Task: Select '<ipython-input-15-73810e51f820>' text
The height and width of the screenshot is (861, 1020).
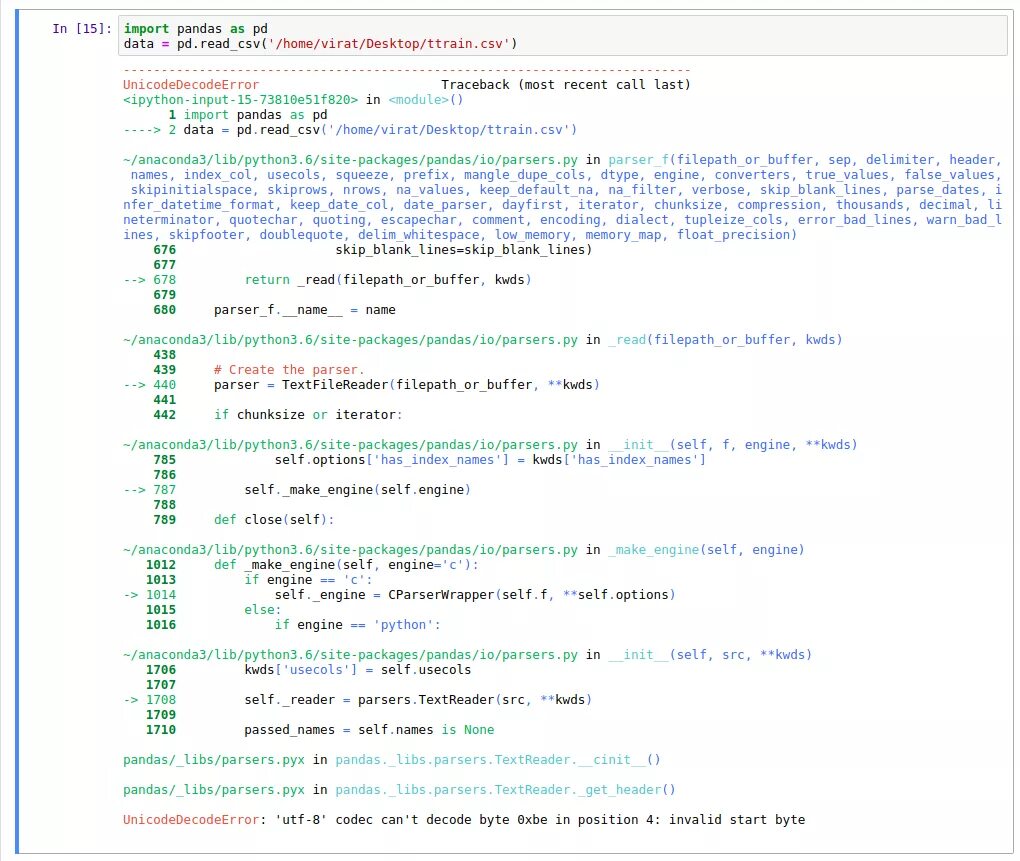Action: 241,99
